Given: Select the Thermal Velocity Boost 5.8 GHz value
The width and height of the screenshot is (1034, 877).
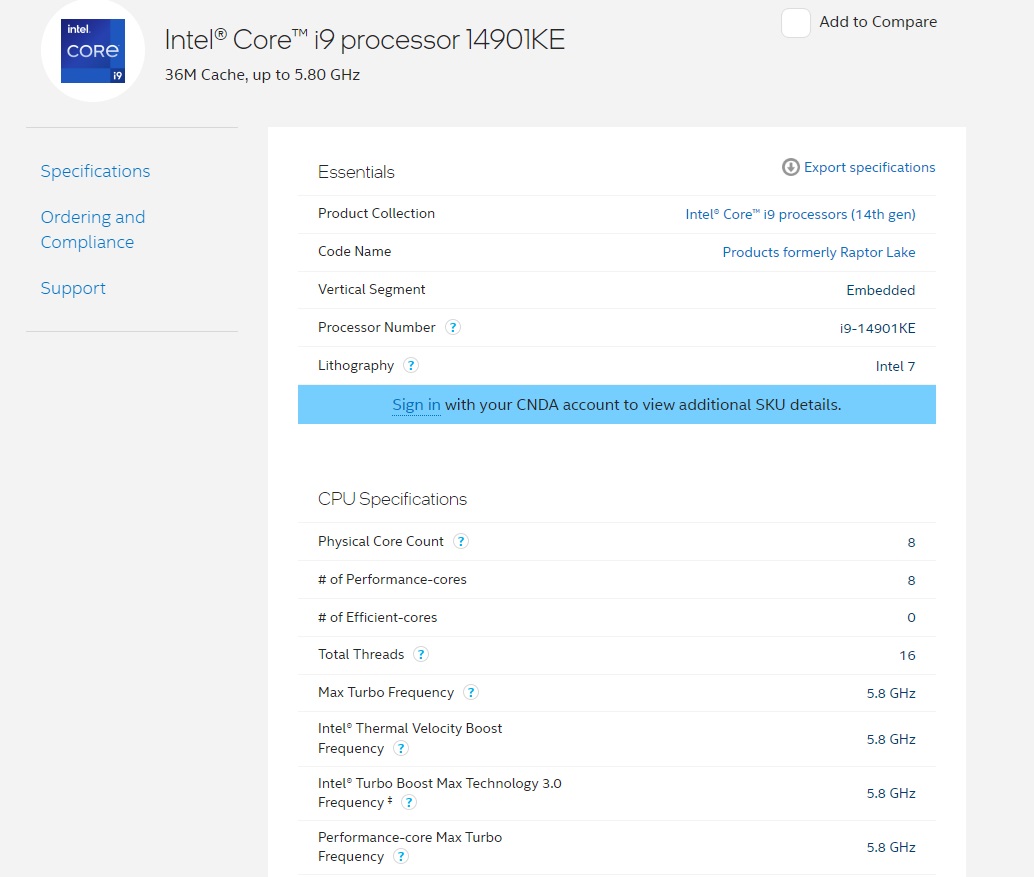Looking at the screenshot, I should pos(891,739).
